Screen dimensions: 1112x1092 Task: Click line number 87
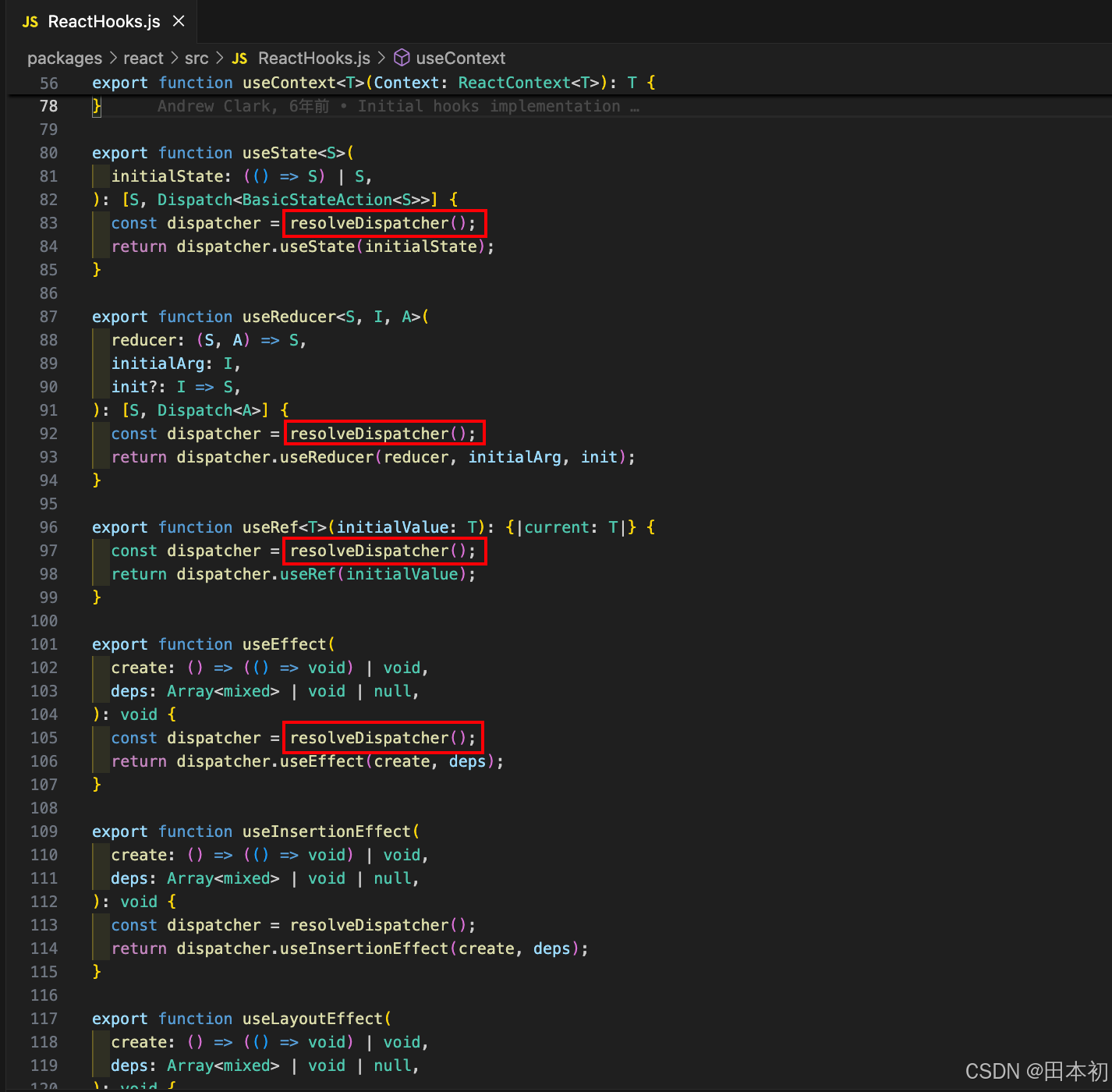48,317
